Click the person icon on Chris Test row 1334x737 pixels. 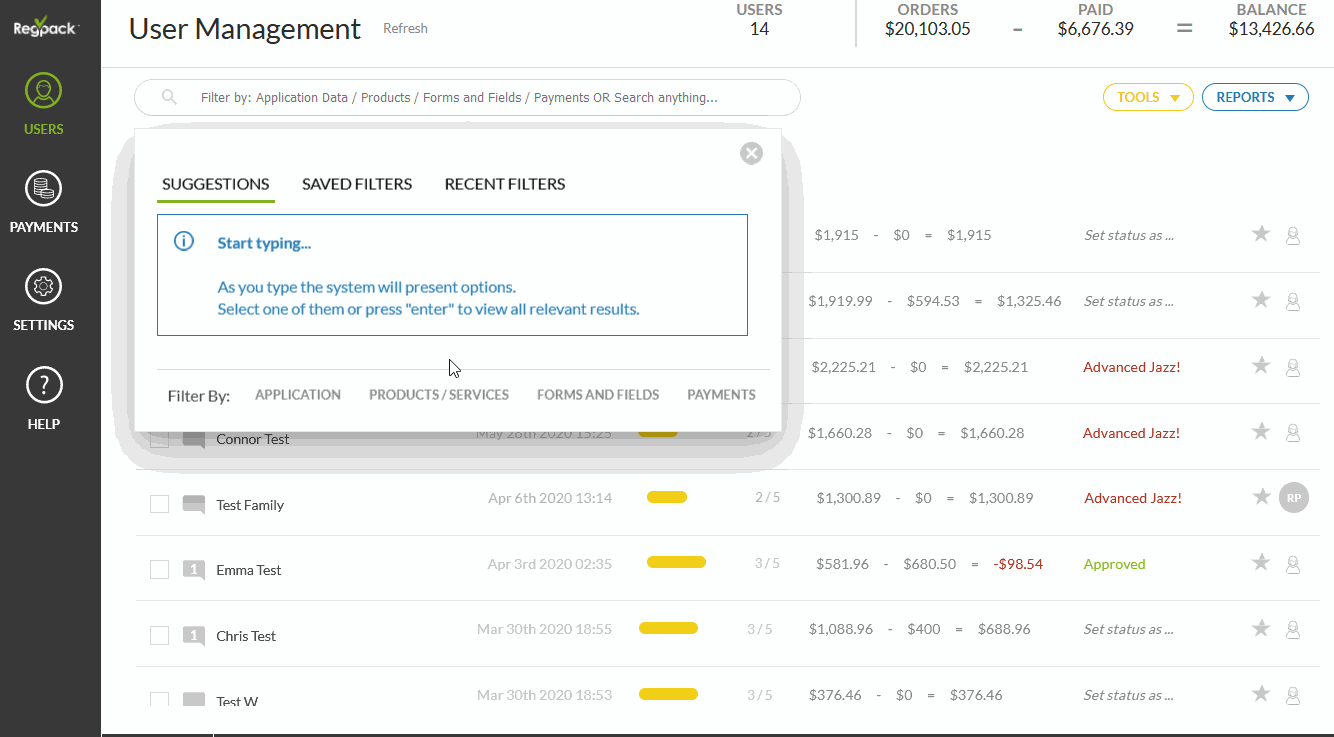tap(1292, 630)
